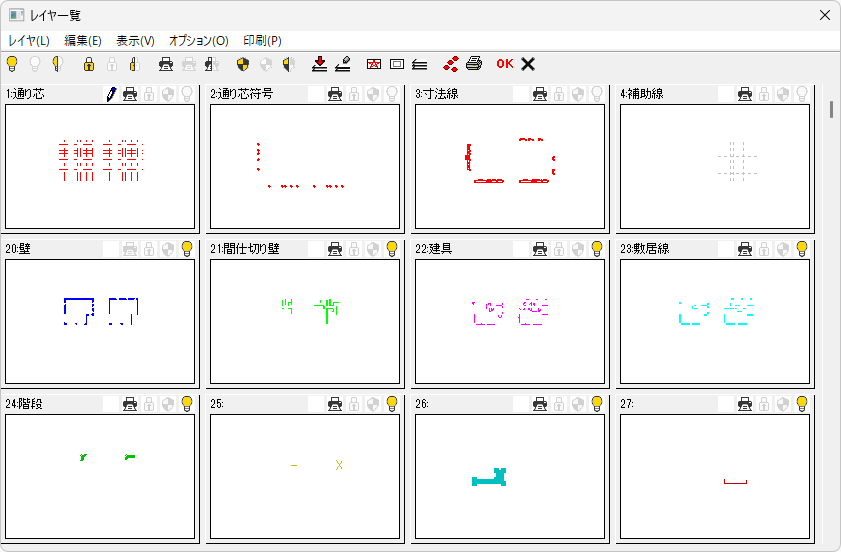
Task: Toggle shield protection on layer 26
Action: coord(578,404)
